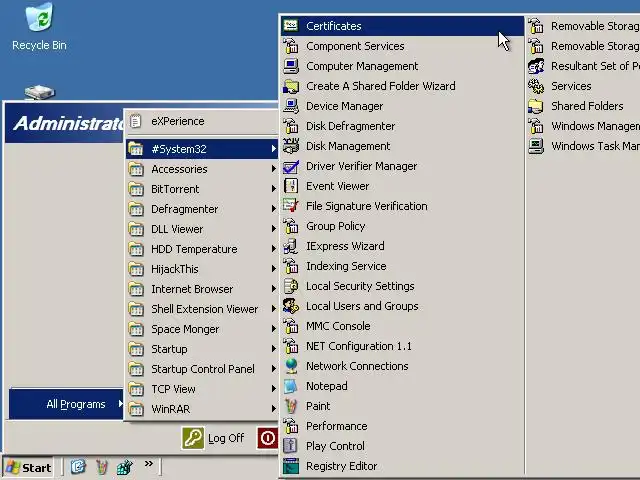Click the Create A Shared Folder Wizard icon
640x480 pixels.
click(x=291, y=86)
